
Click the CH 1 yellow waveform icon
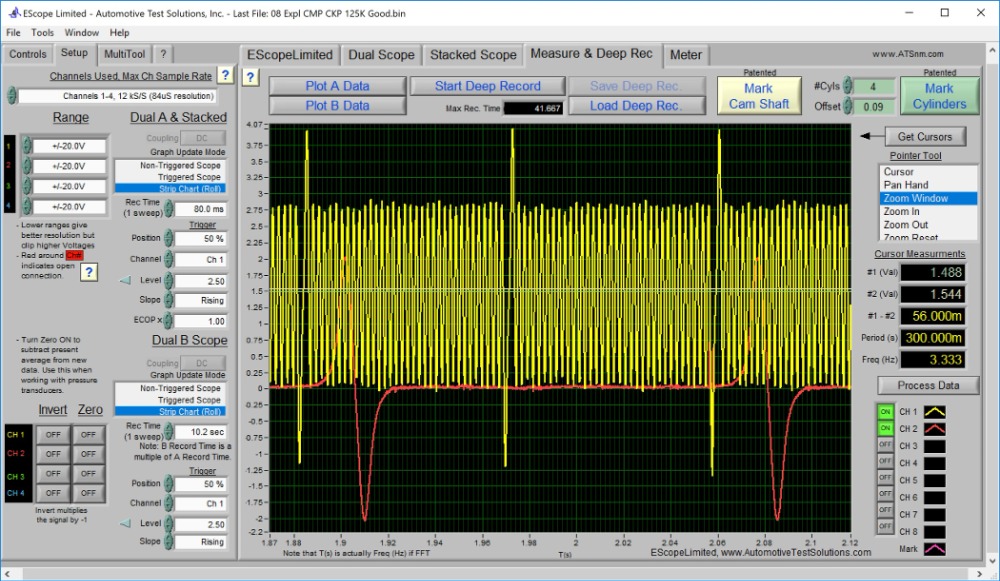click(935, 411)
